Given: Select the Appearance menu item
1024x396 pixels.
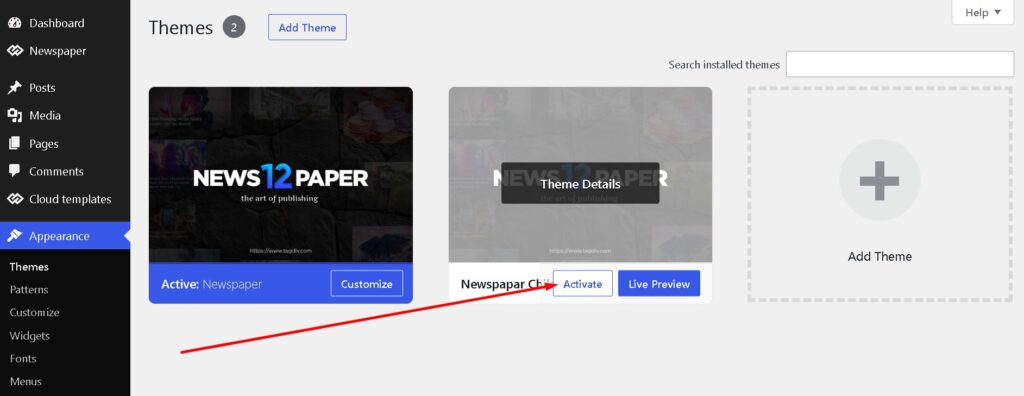Looking at the screenshot, I should tap(65, 236).
